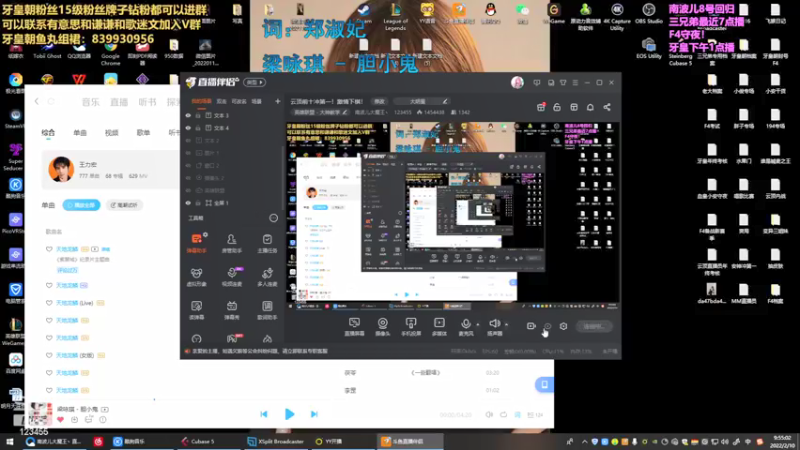Open the 虚拟形象 tool

pyautogui.click(x=196, y=277)
